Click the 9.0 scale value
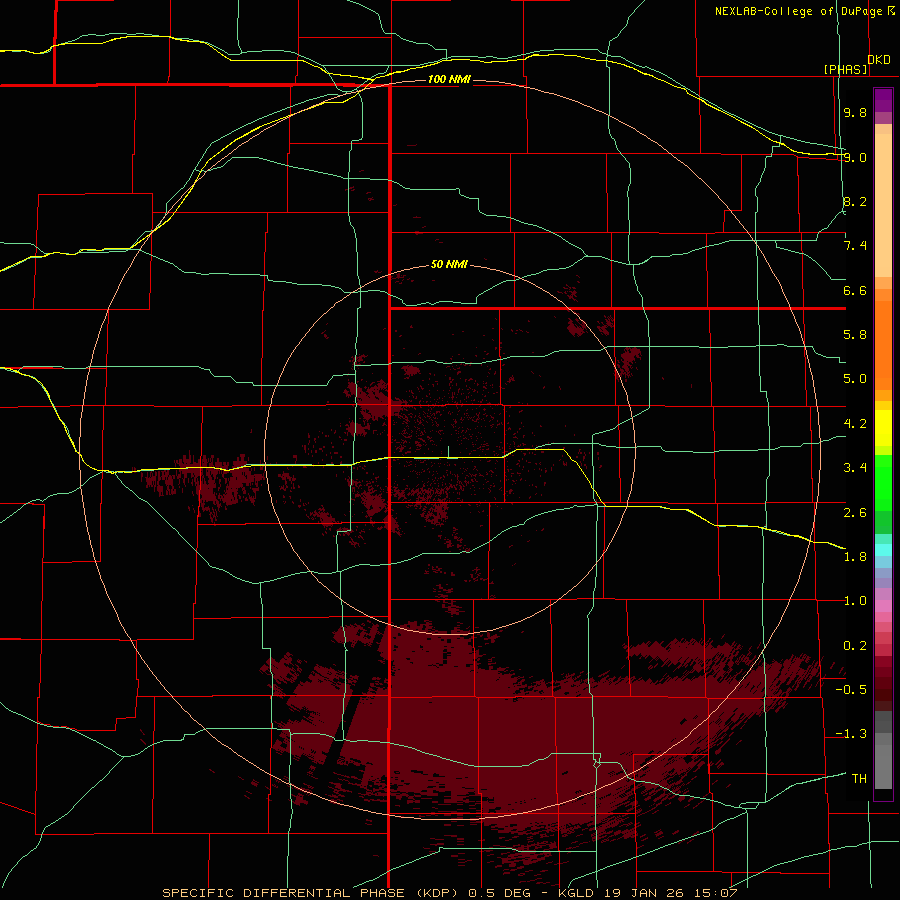This screenshot has height=900, width=900. (855, 157)
